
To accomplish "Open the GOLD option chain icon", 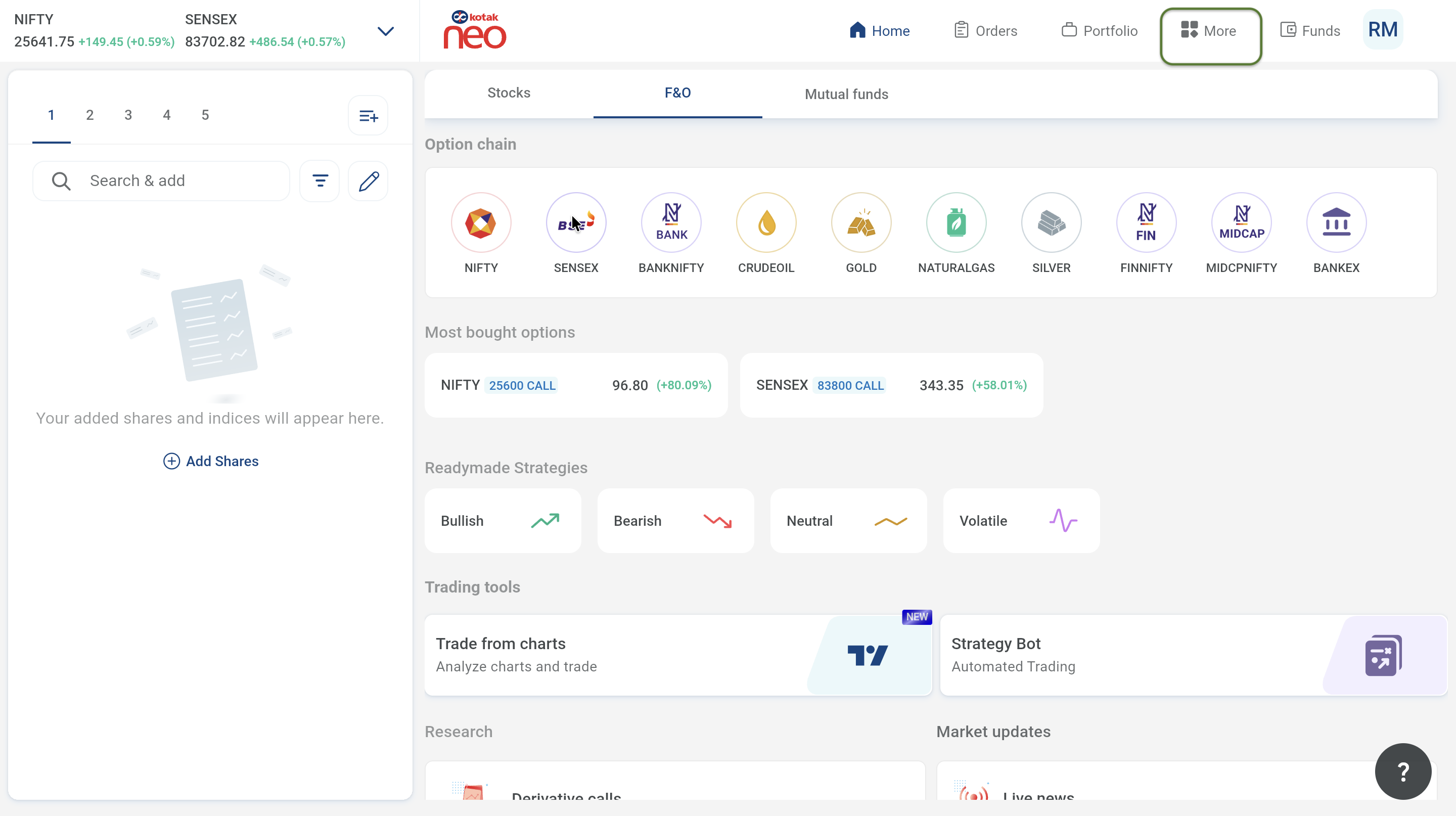I will pos(861,222).
